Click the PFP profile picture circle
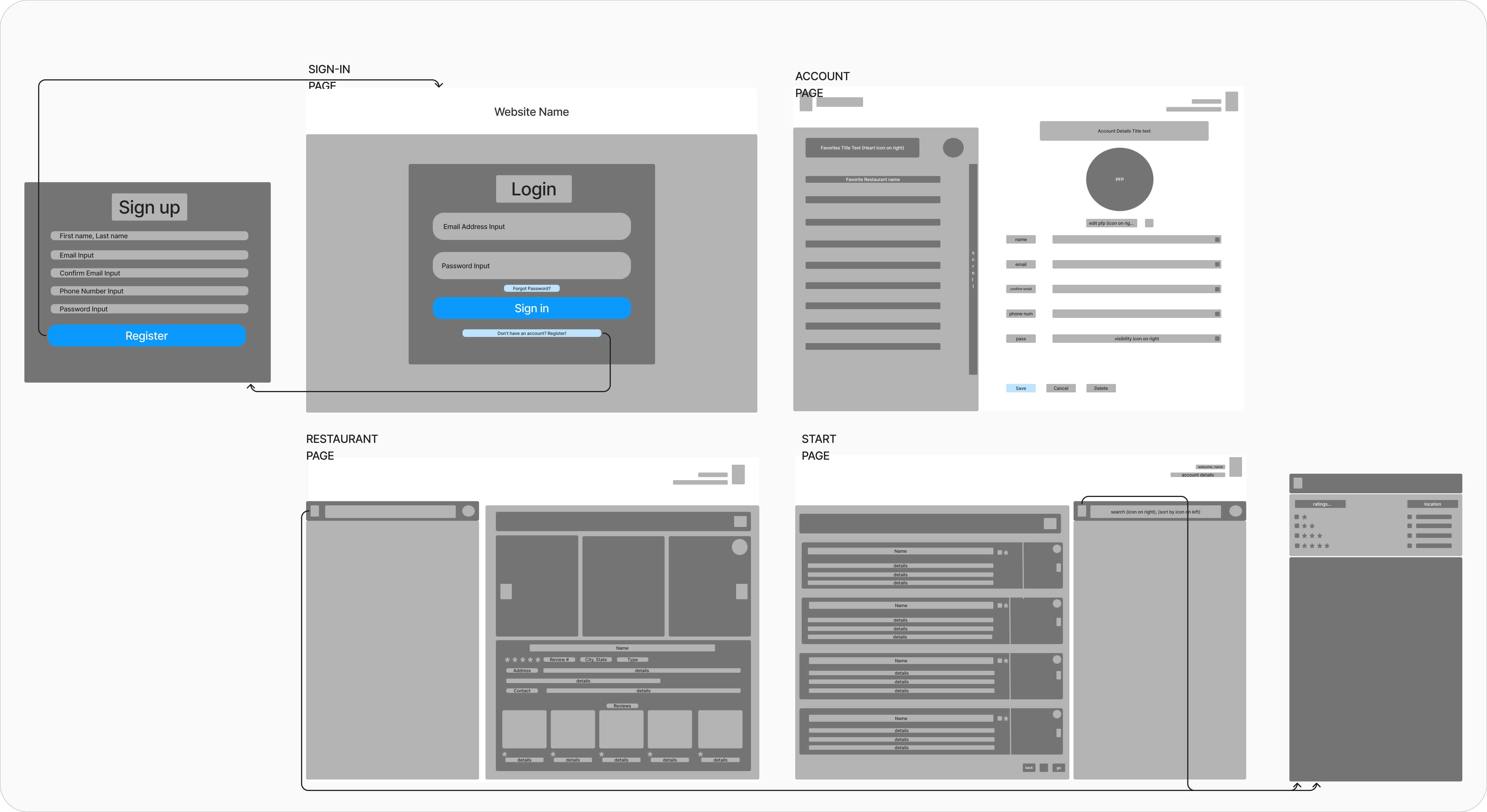1487x812 pixels. click(1120, 179)
